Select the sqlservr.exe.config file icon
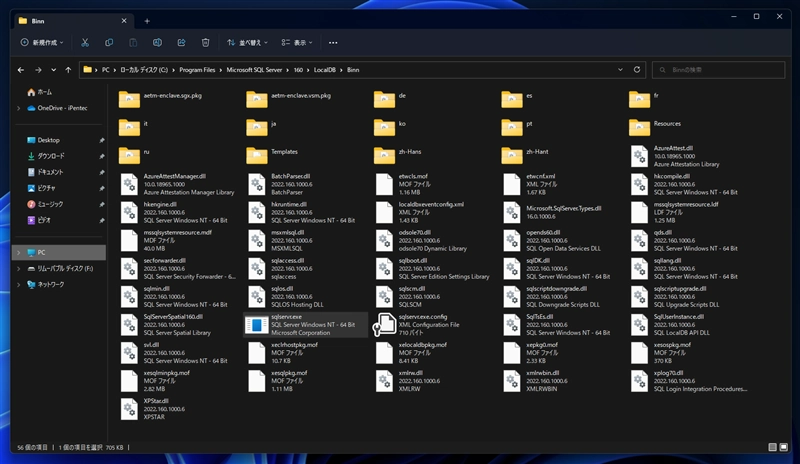Screen dimensions: 800x464 [384, 325]
